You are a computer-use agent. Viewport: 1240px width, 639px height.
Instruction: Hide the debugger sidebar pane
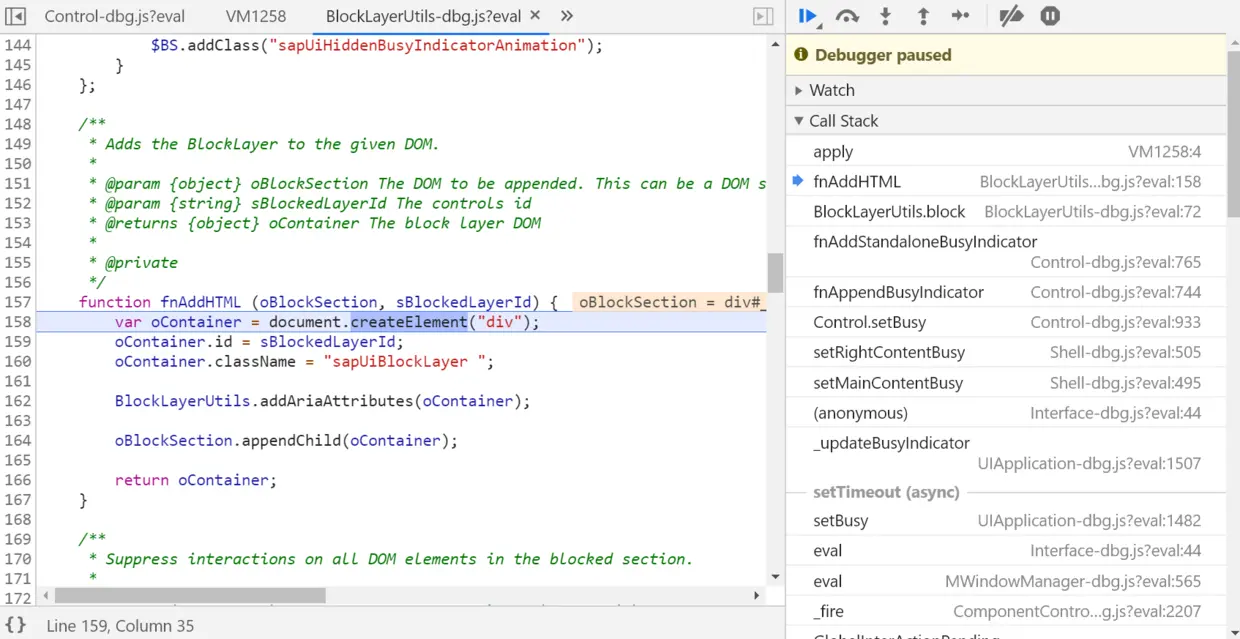tap(763, 16)
